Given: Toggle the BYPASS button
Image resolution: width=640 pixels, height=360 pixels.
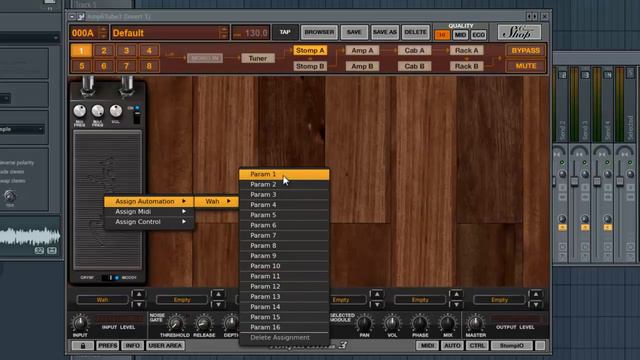Looking at the screenshot, I should pos(526,51).
